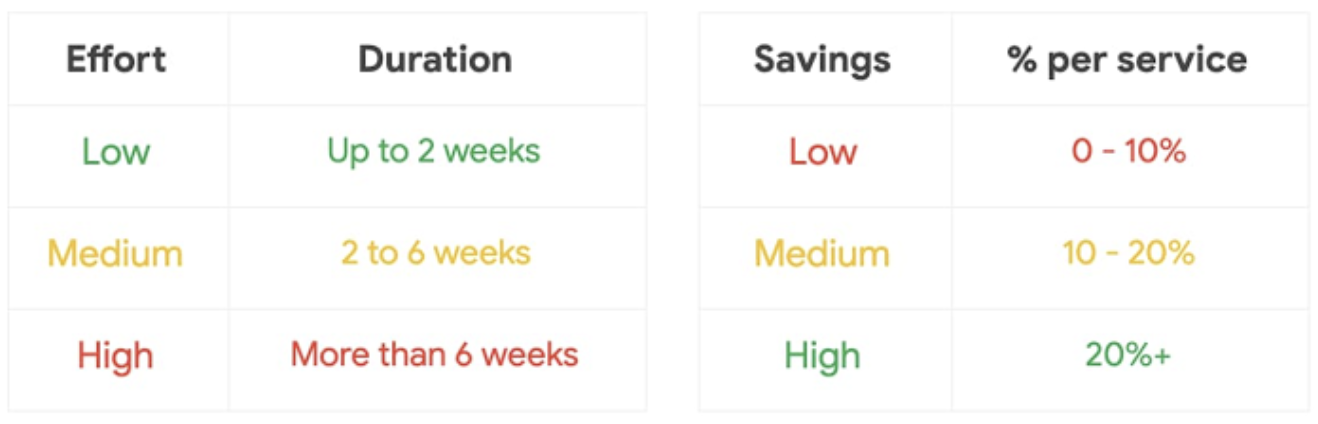Select the '% per service' header
Image resolution: width=1318 pixels, height=424 pixels.
click(1127, 60)
